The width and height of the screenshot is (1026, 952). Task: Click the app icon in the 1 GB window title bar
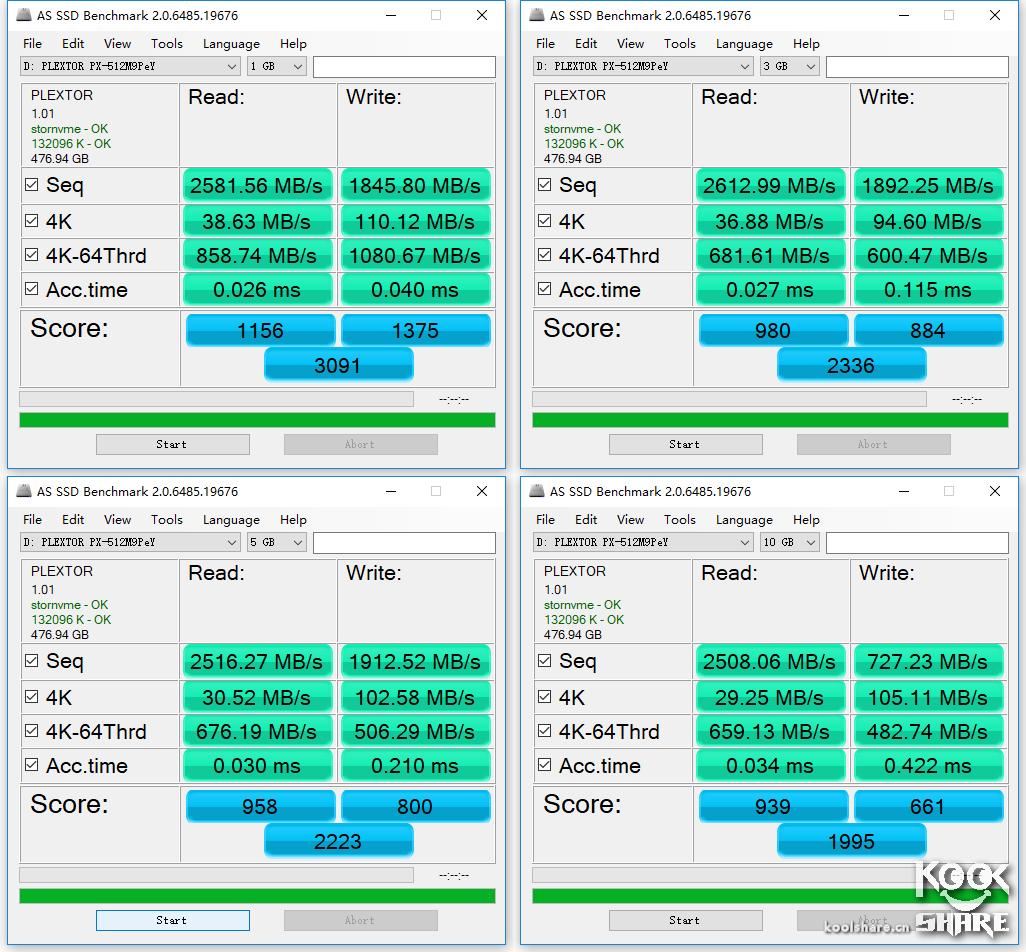(x=24, y=16)
